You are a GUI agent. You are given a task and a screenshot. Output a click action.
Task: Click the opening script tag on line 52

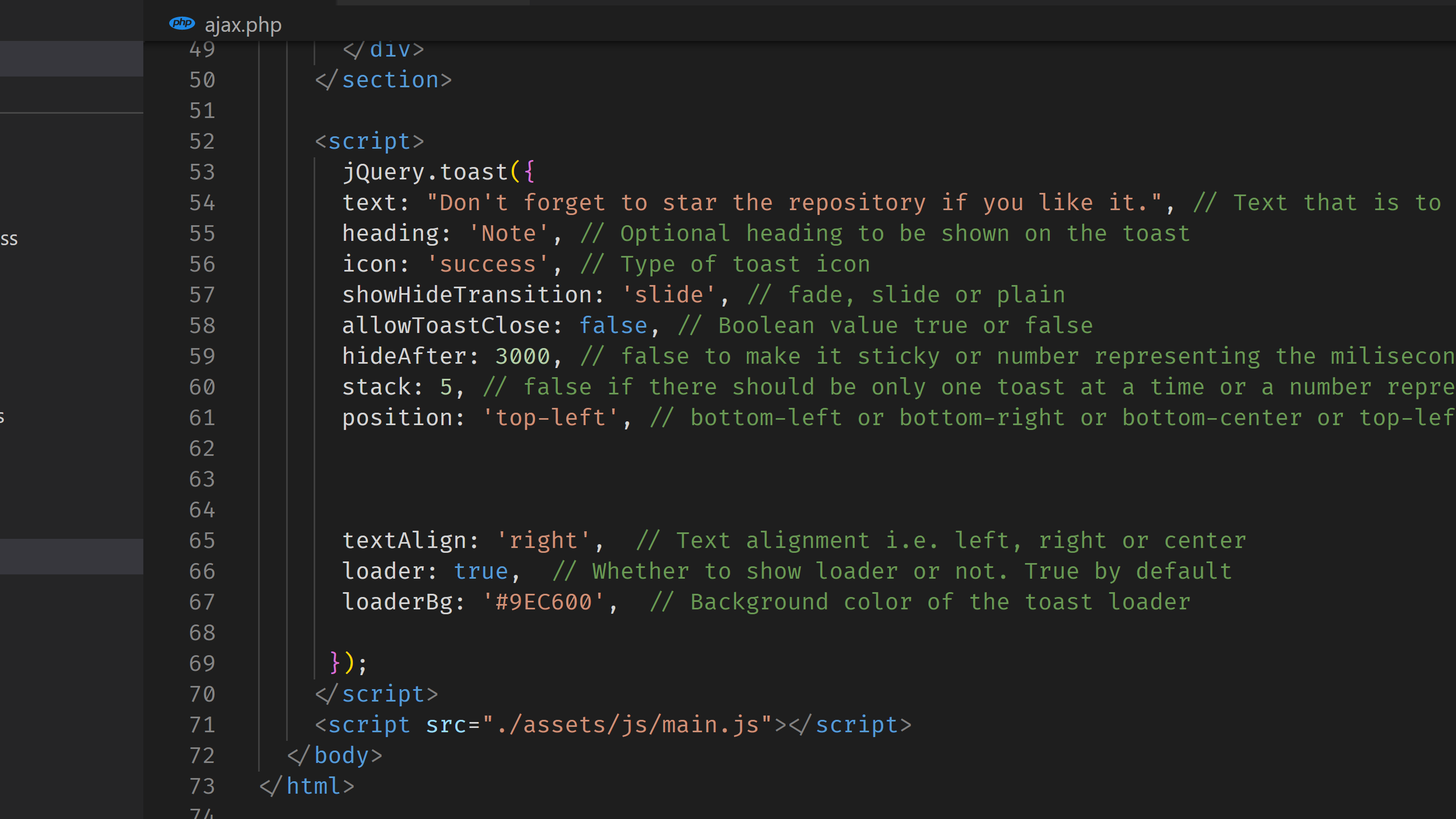(369, 141)
